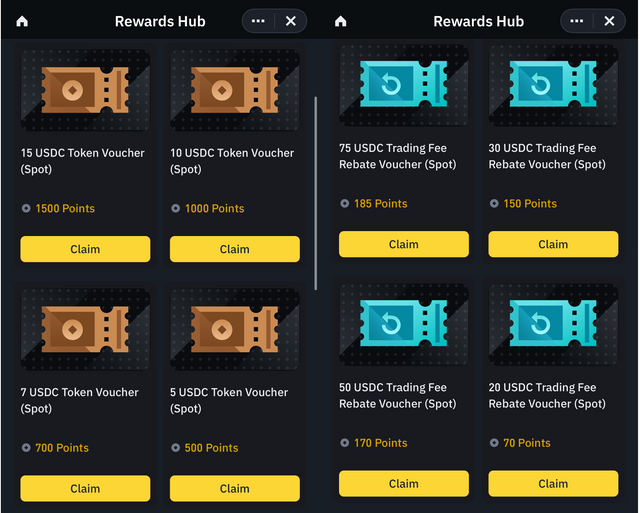Click the points coin icon beside 70 Points
640x513 pixels.
tap(494, 443)
